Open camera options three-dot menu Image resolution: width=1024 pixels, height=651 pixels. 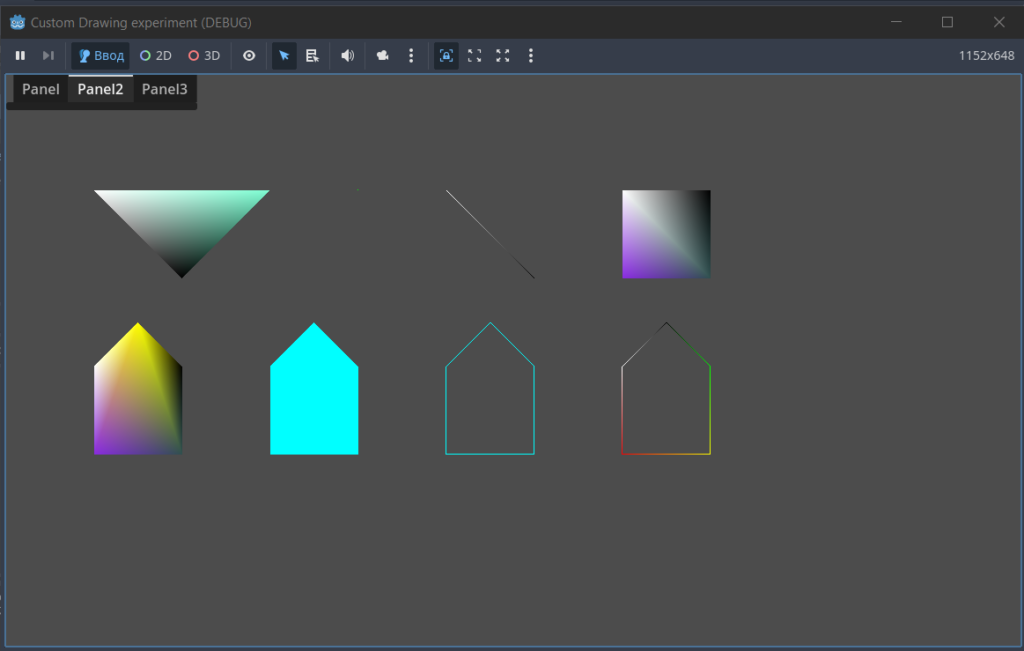pyautogui.click(x=411, y=56)
